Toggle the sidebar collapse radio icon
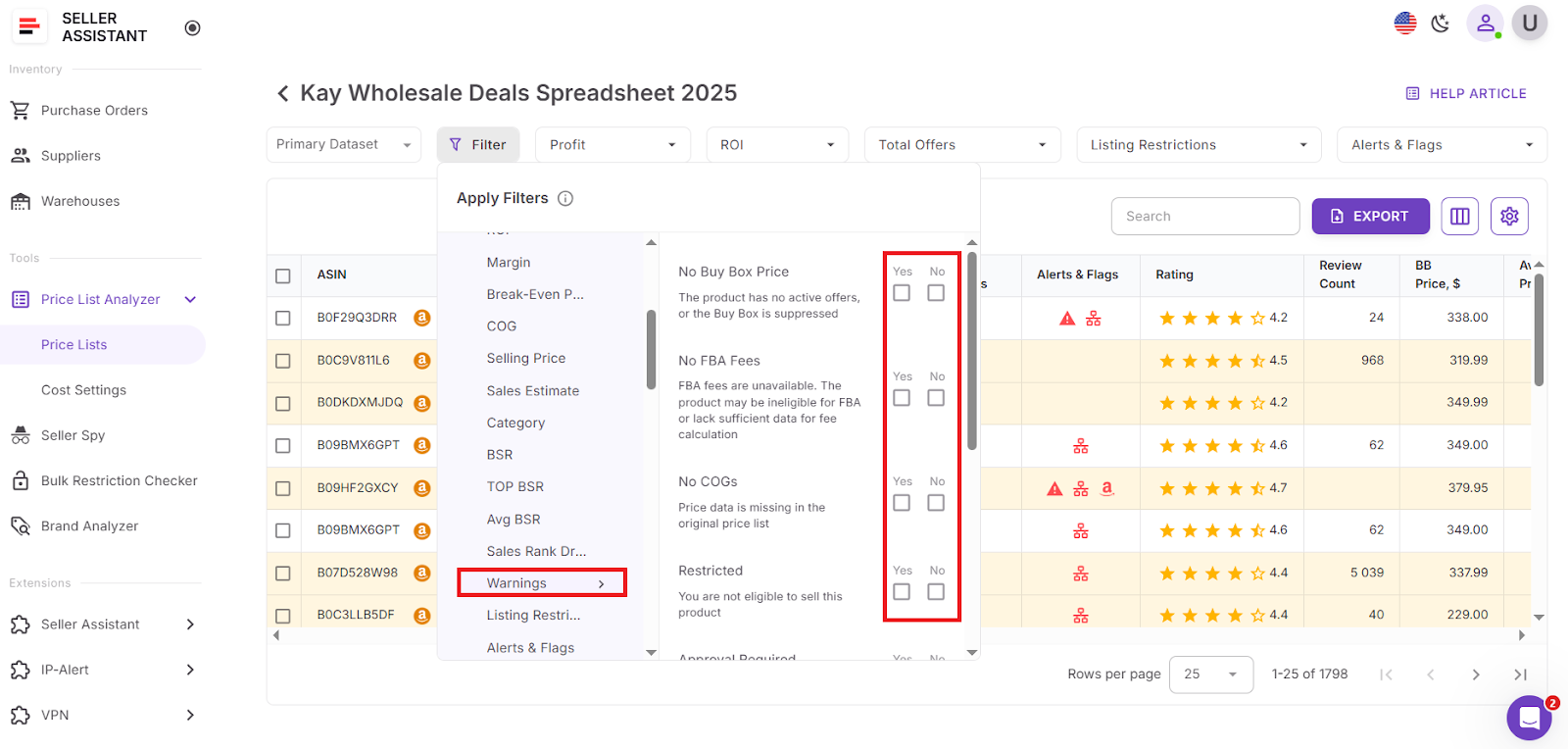This screenshot has width=1568, height=749. pos(193,27)
